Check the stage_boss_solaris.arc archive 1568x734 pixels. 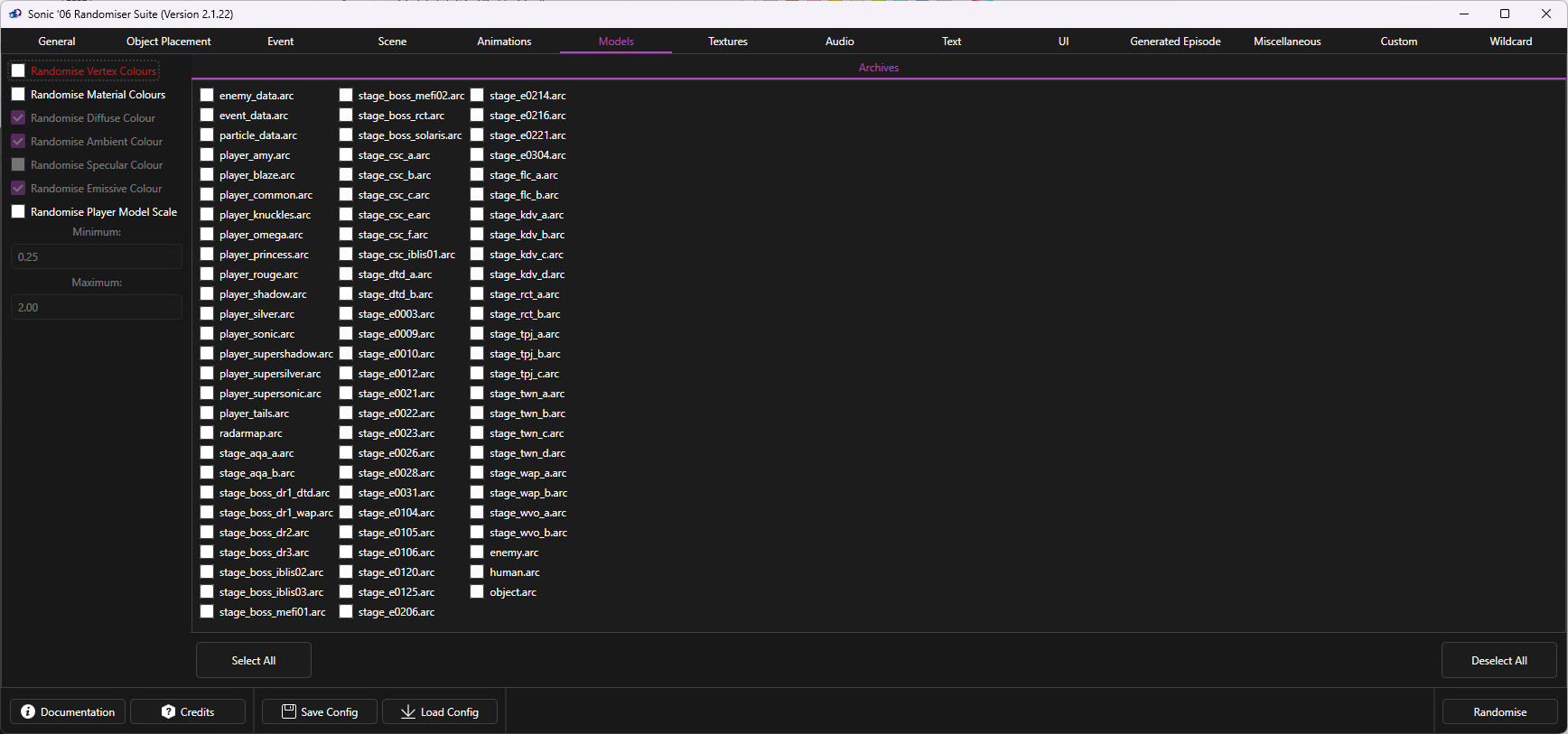tap(346, 135)
